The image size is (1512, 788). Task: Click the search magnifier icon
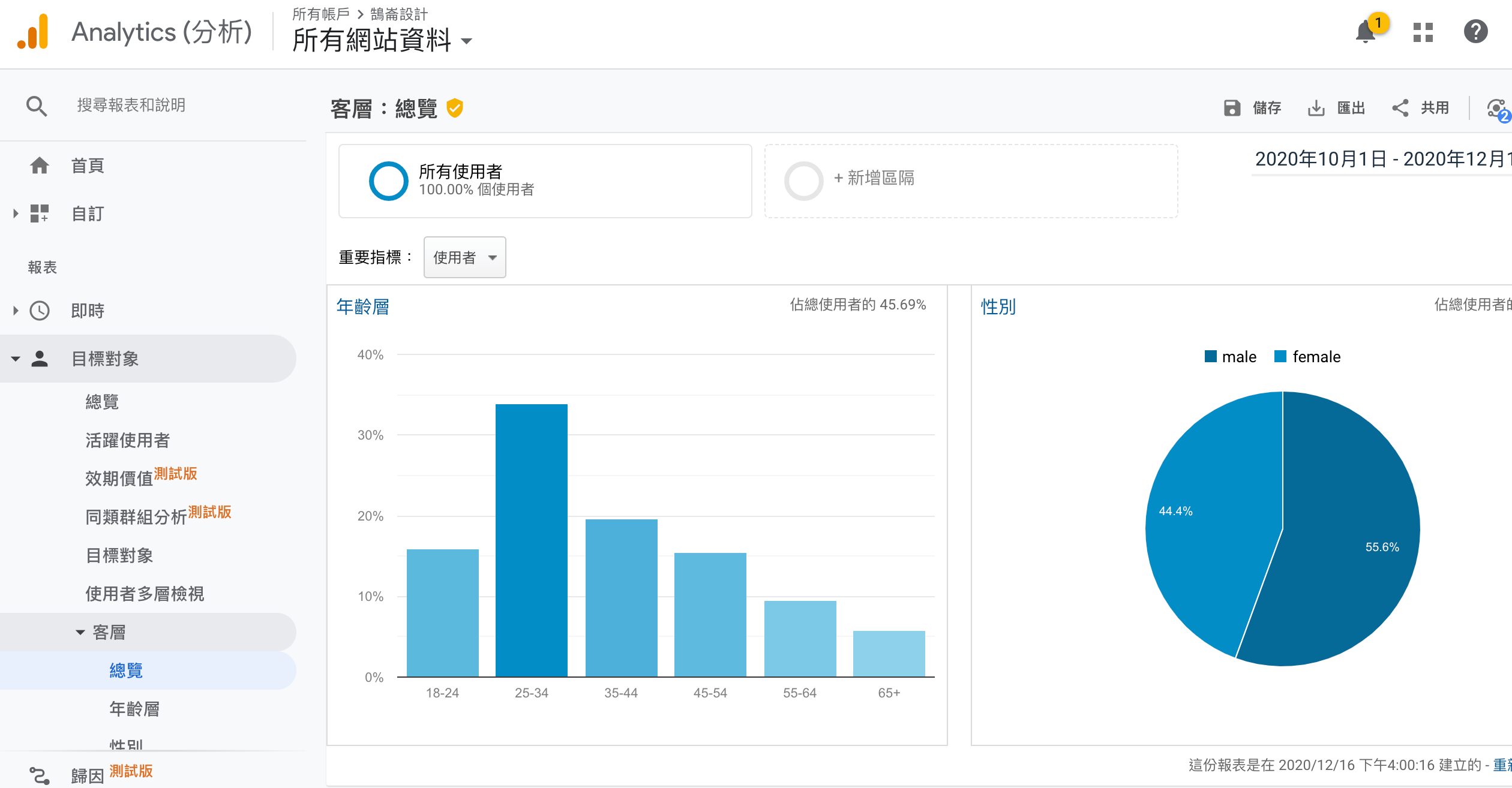tap(37, 106)
